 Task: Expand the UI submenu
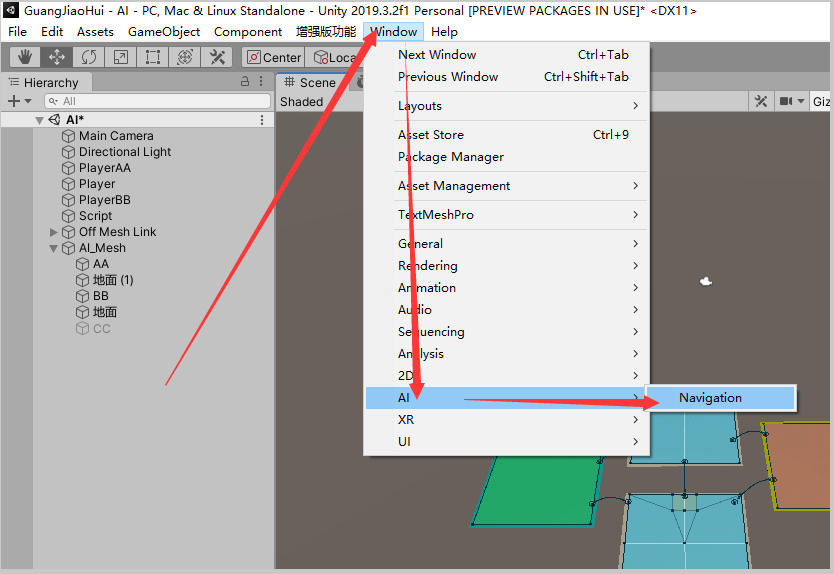[x=506, y=442]
